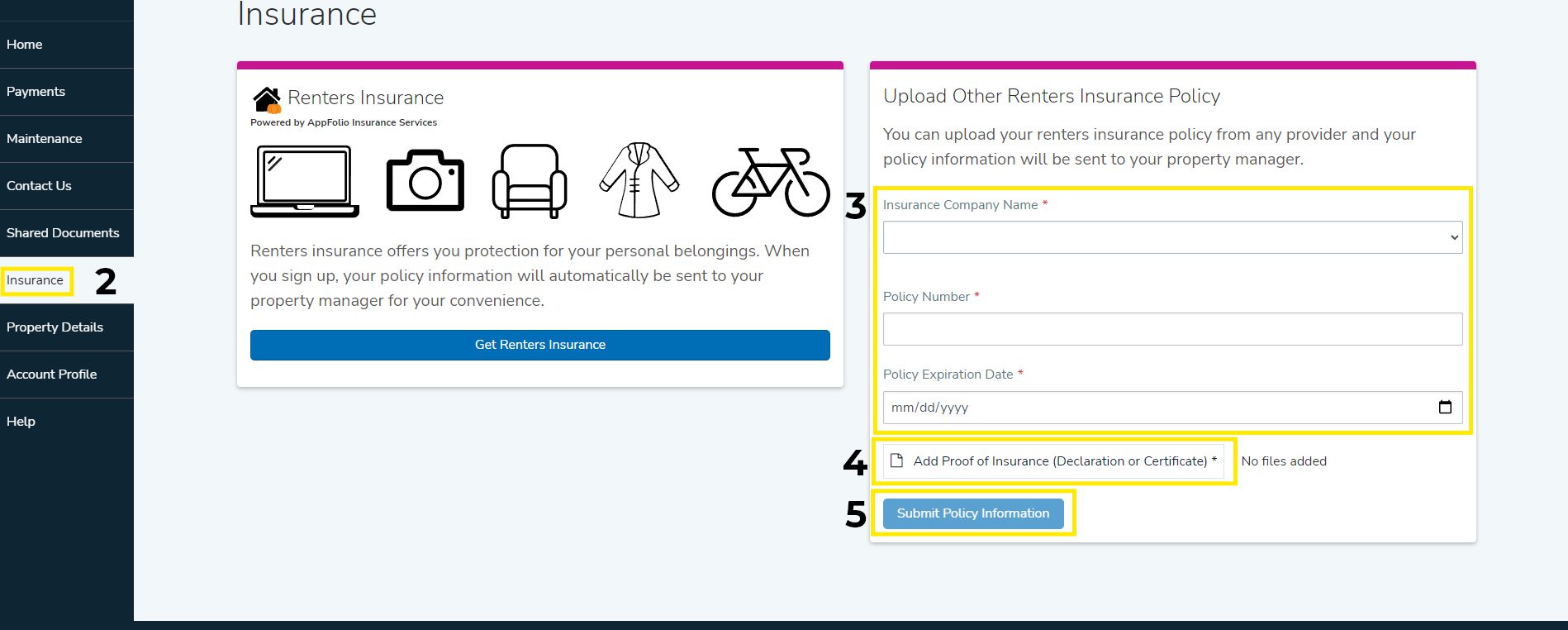Click the document icon beside Add Proof
This screenshot has height=630, width=1568.
click(896, 461)
